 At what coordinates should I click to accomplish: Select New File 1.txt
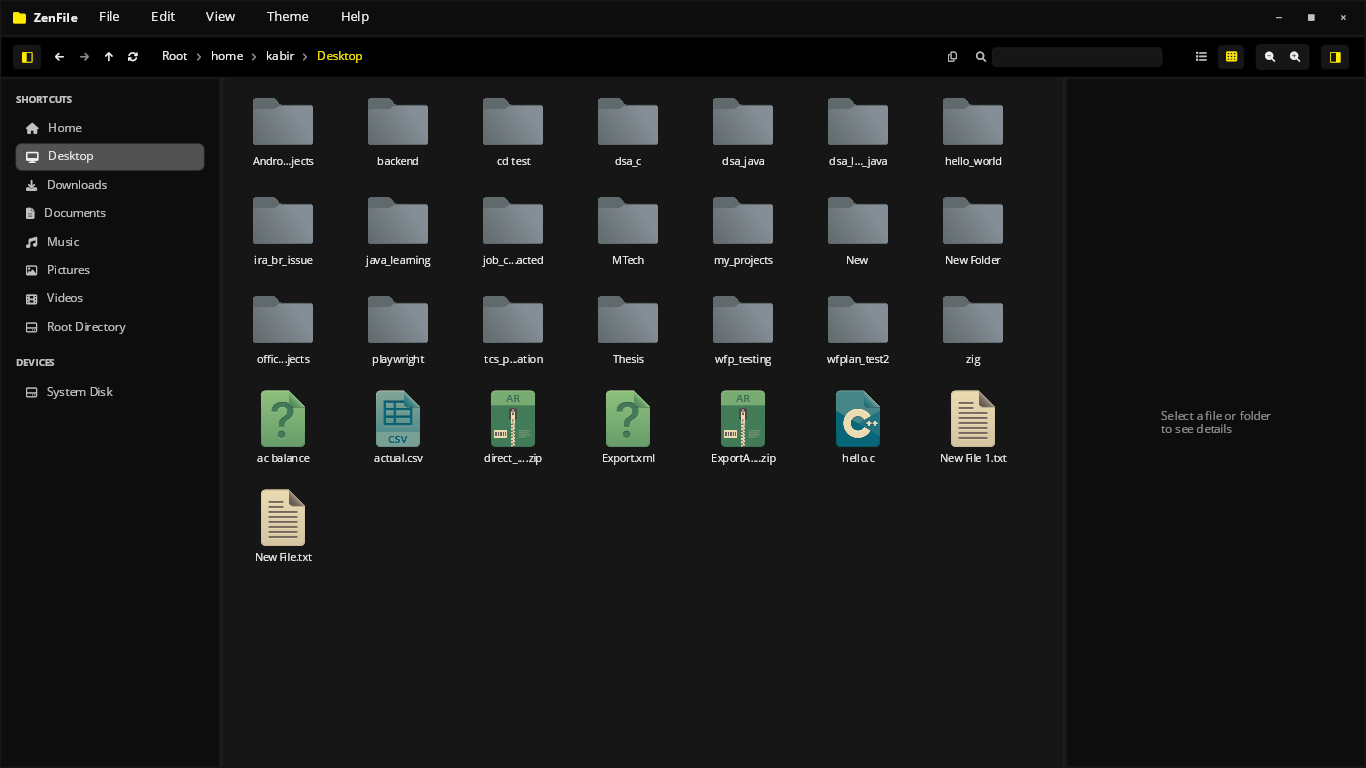click(x=973, y=428)
